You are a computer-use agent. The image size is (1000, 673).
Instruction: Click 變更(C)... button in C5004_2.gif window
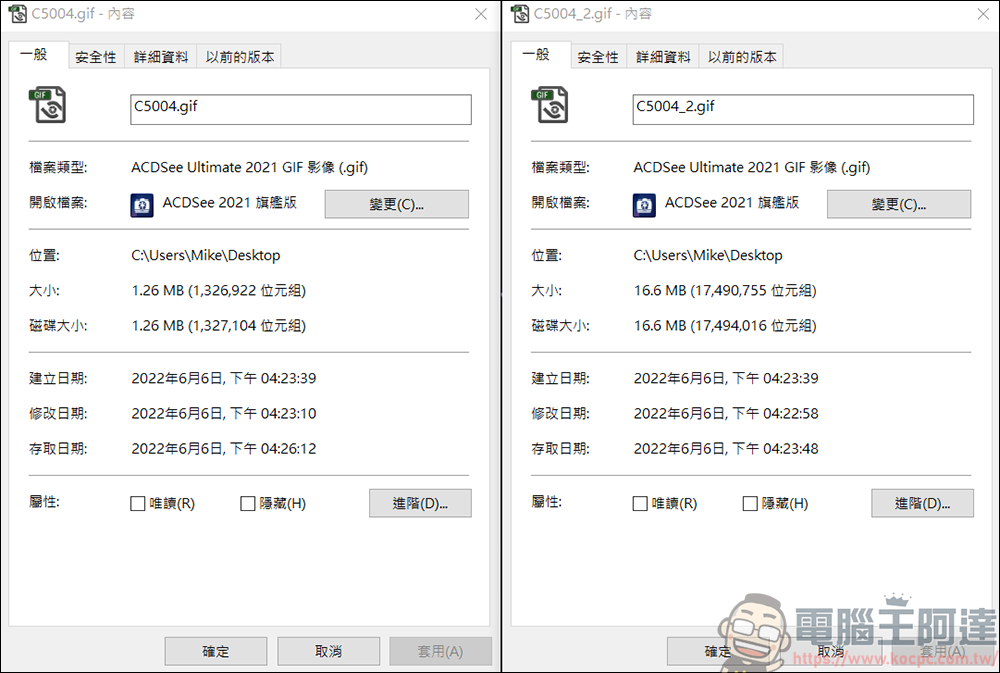[899, 204]
